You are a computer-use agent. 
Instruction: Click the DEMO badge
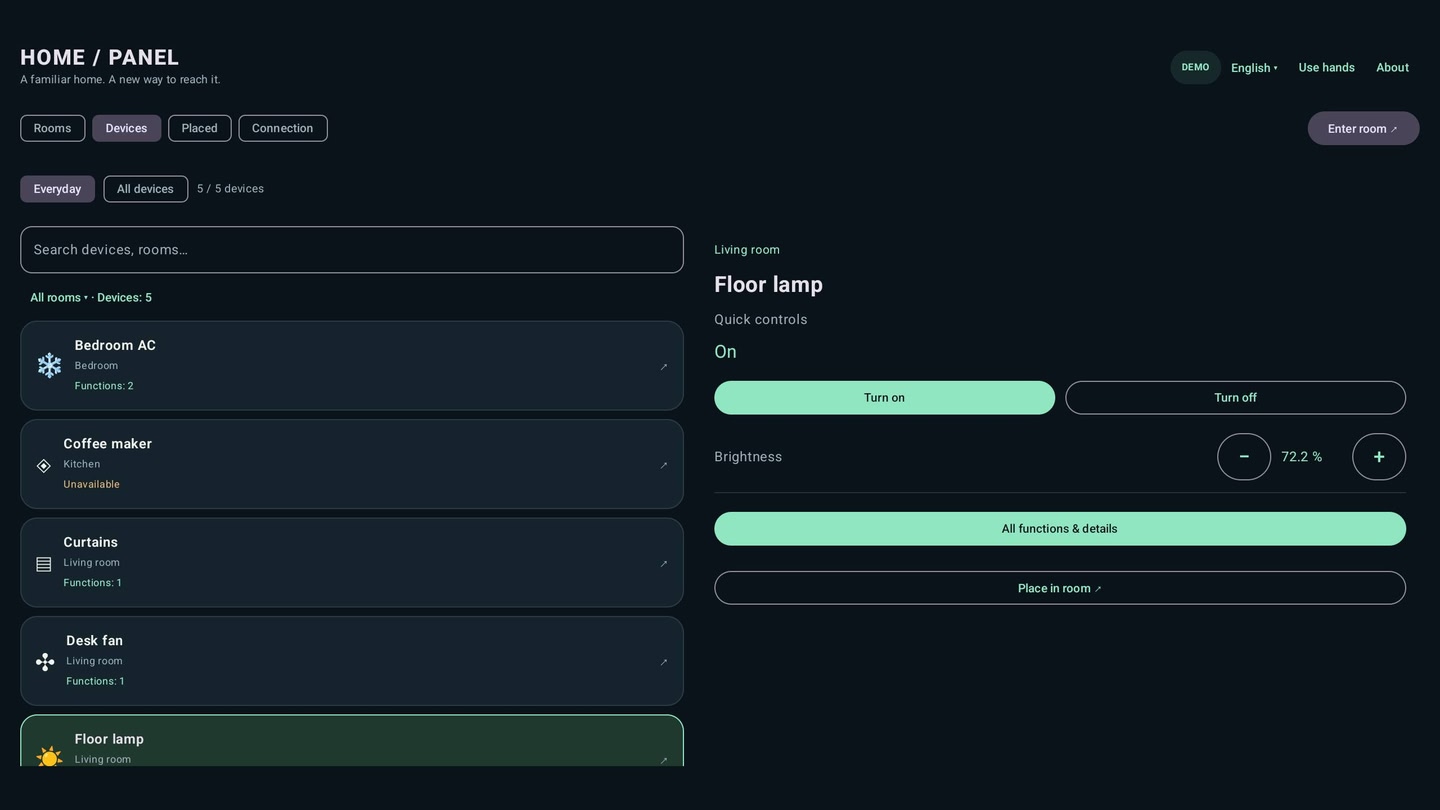coord(1195,68)
